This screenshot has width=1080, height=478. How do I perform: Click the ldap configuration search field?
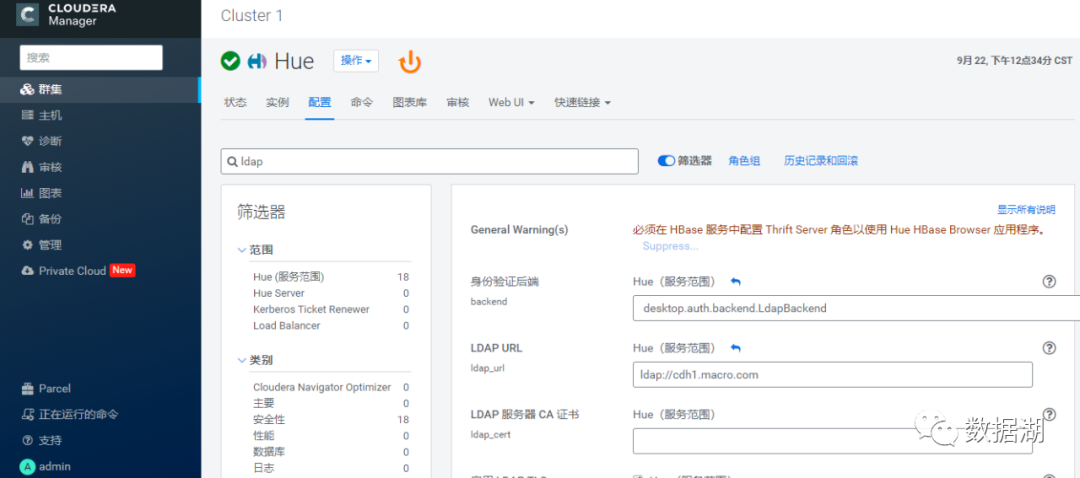pyautogui.click(x=430, y=161)
